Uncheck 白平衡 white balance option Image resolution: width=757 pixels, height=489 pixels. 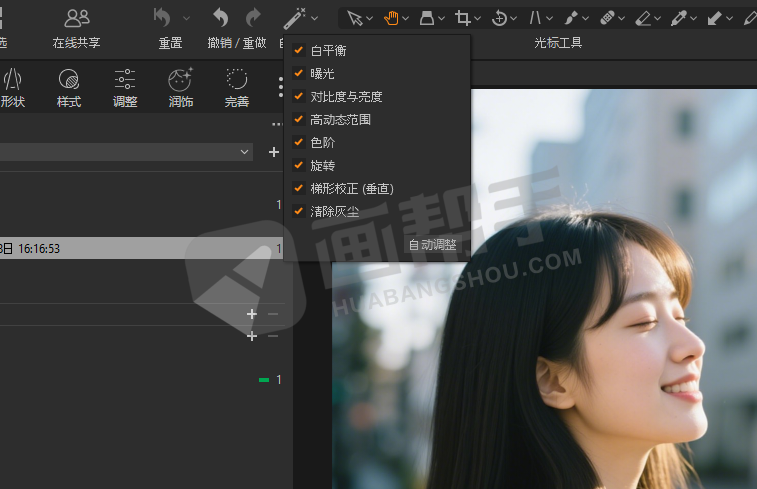[299, 50]
